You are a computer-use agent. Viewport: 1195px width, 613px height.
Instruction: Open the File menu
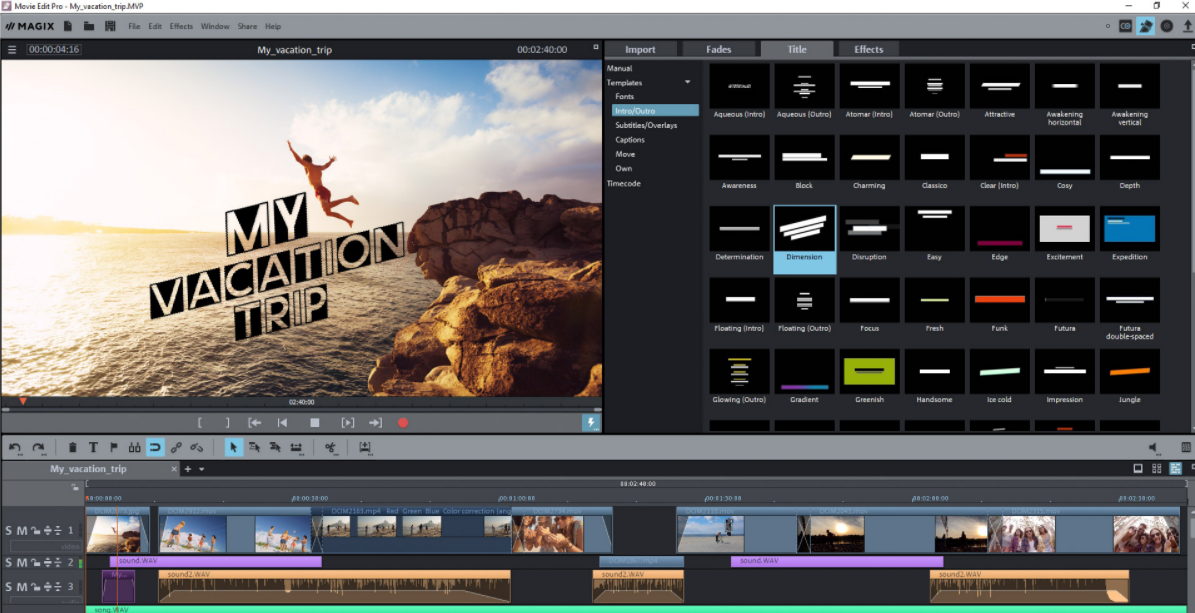pyautogui.click(x=134, y=26)
